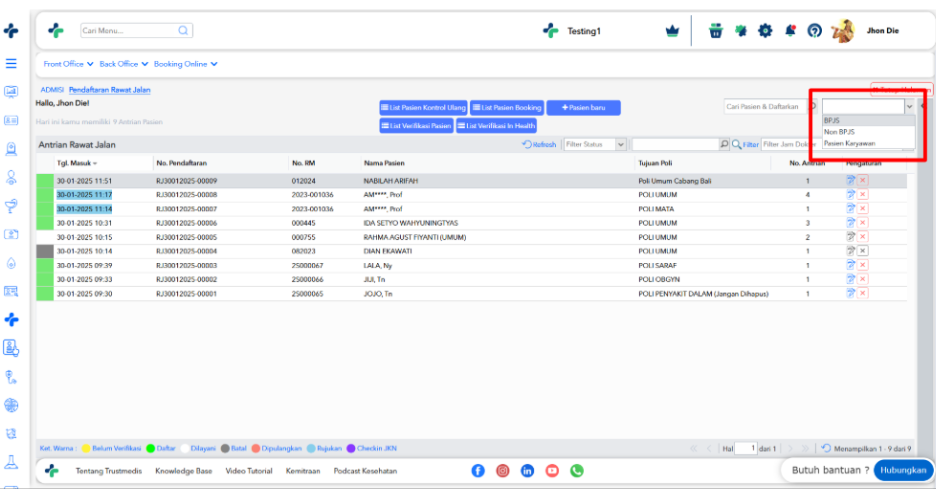Open the help headset icon
The height and width of the screenshot is (489, 936).
814,31
